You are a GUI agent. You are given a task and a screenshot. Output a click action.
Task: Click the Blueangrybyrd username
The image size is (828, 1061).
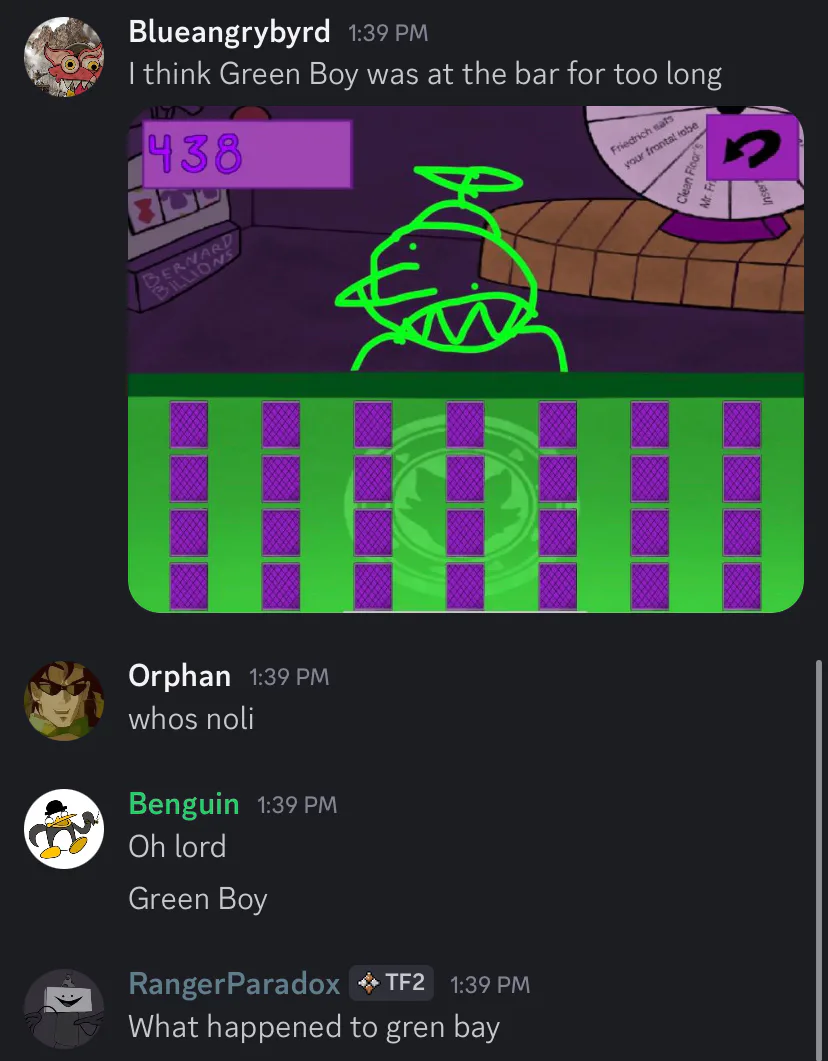229,32
